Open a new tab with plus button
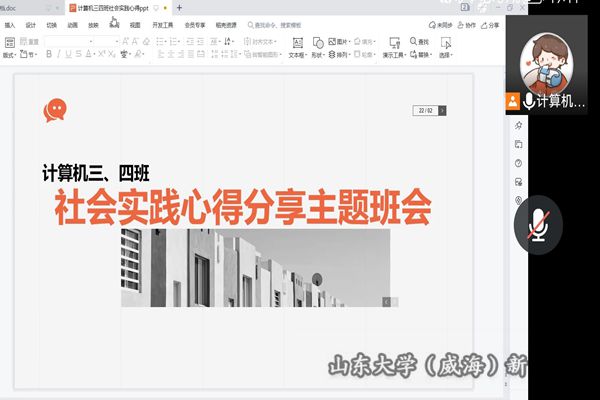The image size is (600, 400). 179,8
